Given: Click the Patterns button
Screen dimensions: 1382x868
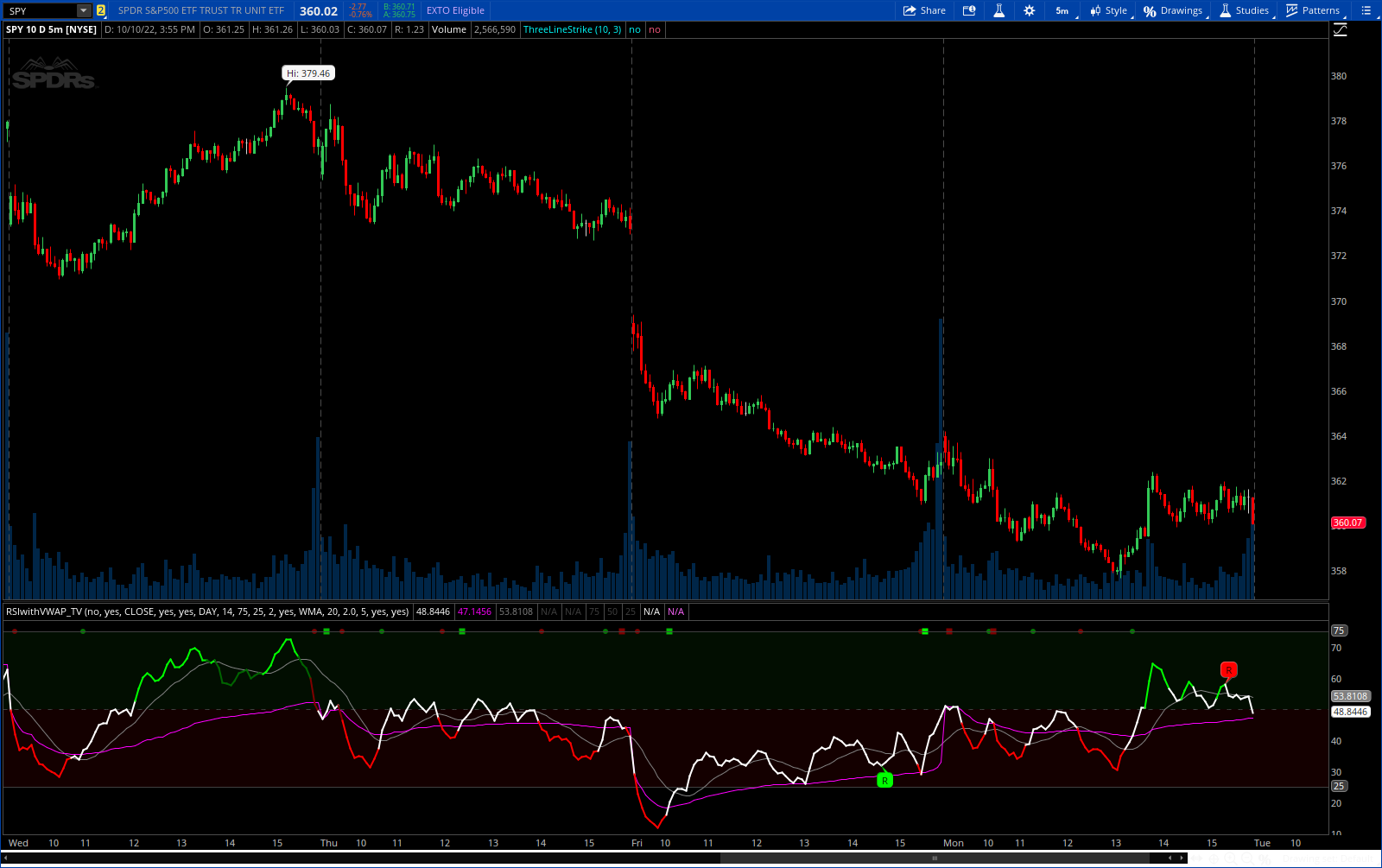Looking at the screenshot, I should coord(1313,10).
